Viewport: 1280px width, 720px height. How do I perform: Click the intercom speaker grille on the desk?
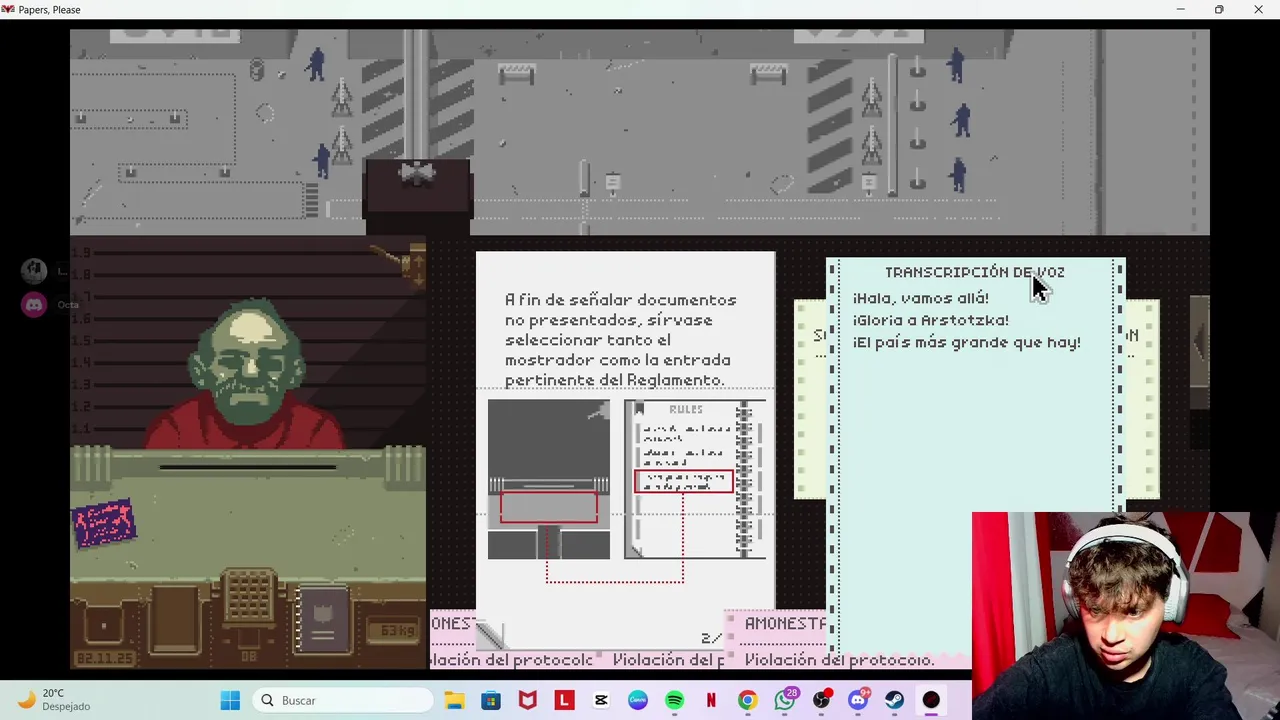coord(248,596)
